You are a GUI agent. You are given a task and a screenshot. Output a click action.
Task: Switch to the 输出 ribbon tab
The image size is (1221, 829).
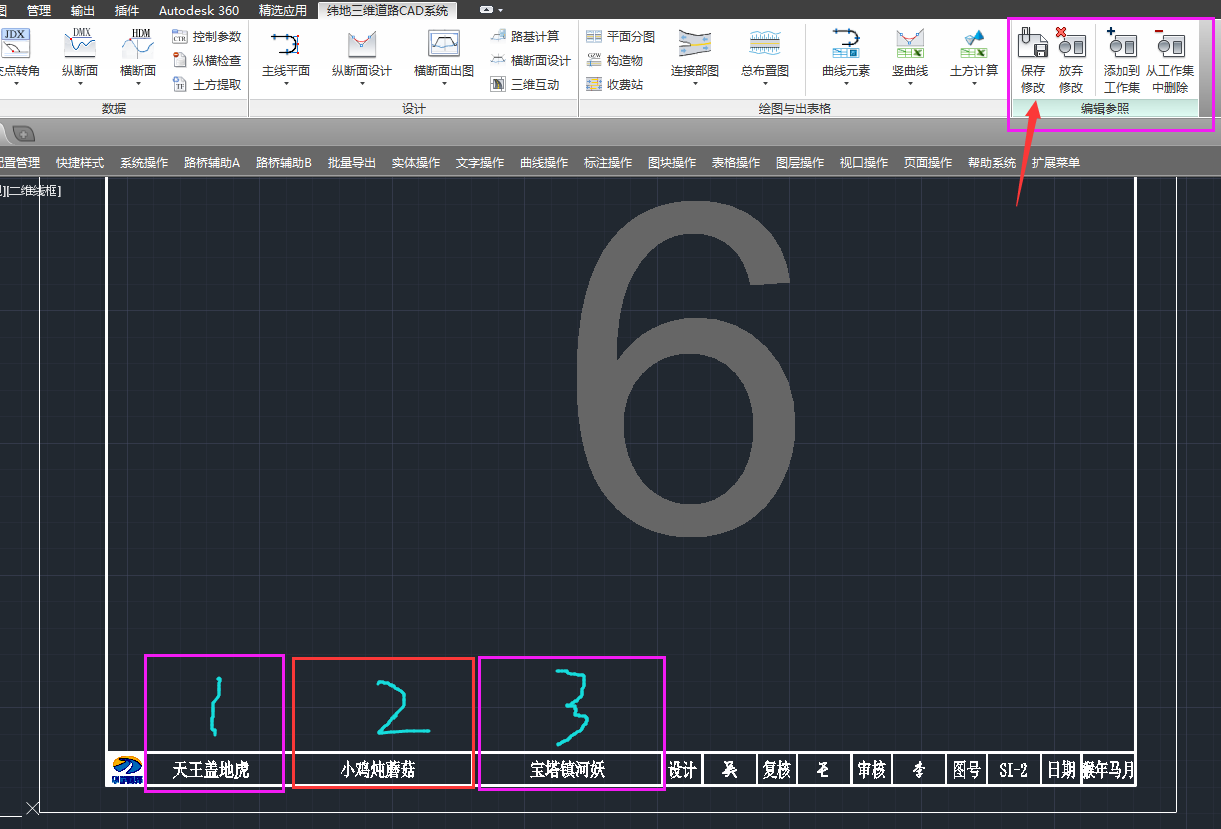click(x=84, y=10)
